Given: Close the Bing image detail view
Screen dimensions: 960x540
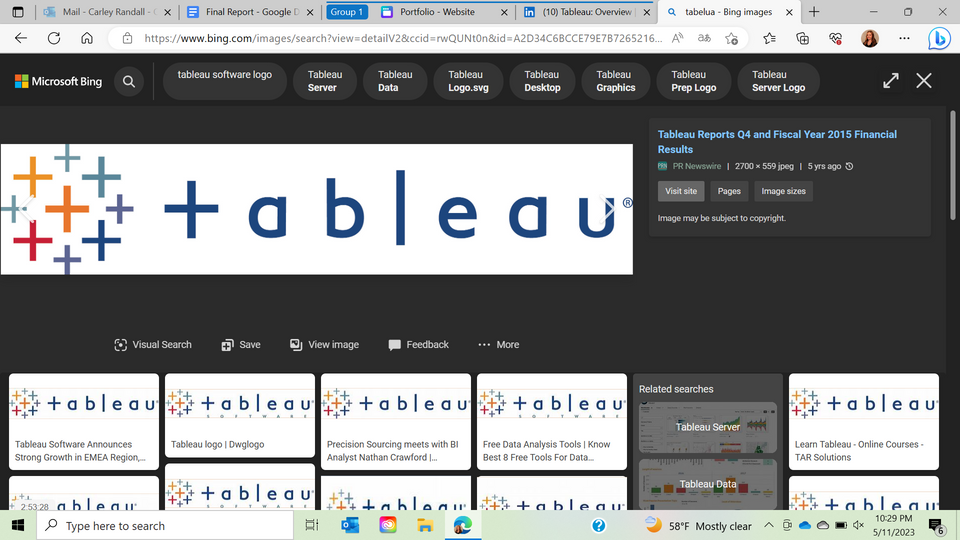Looking at the screenshot, I should pos(924,81).
